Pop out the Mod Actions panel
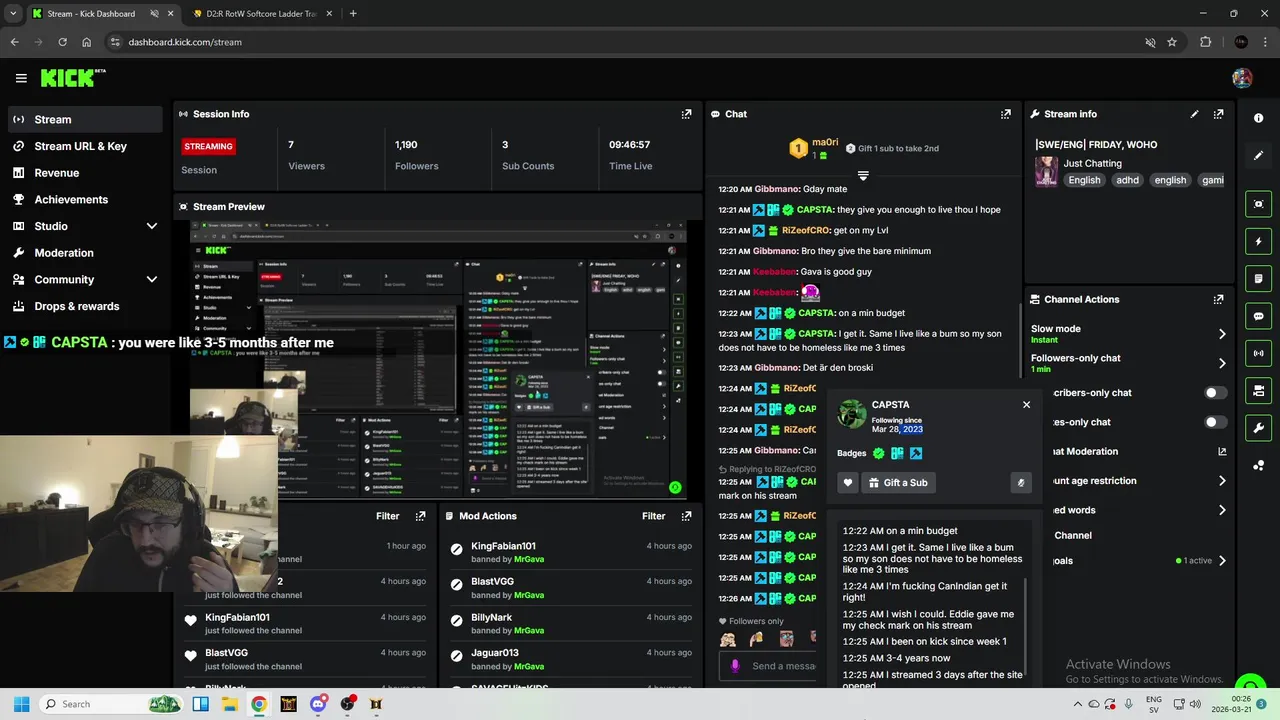The height and width of the screenshot is (720, 1280). 686,516
